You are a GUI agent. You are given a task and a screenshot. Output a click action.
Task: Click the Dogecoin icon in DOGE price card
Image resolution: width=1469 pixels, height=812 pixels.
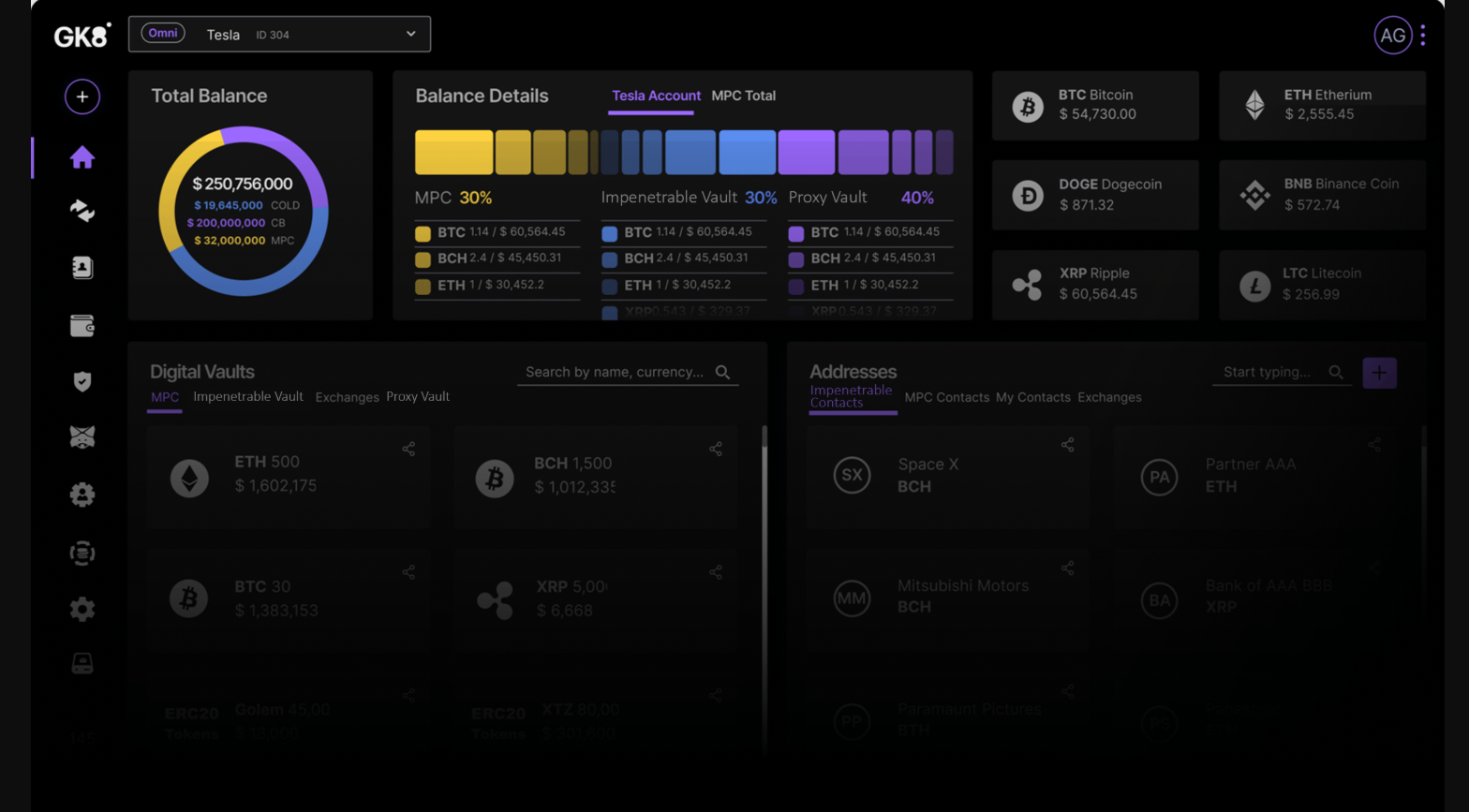click(x=1028, y=196)
